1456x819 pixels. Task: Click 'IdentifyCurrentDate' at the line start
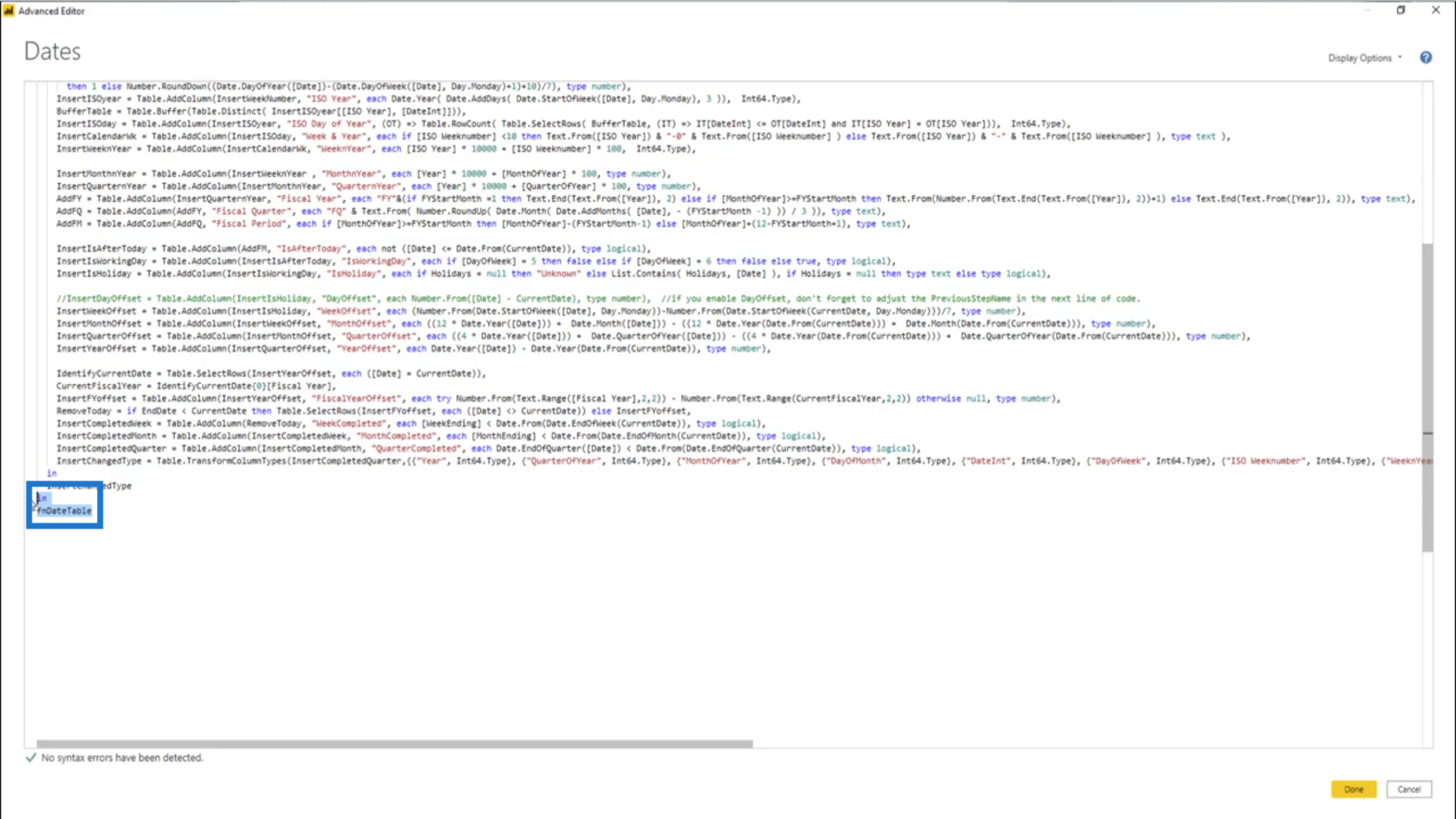point(104,374)
